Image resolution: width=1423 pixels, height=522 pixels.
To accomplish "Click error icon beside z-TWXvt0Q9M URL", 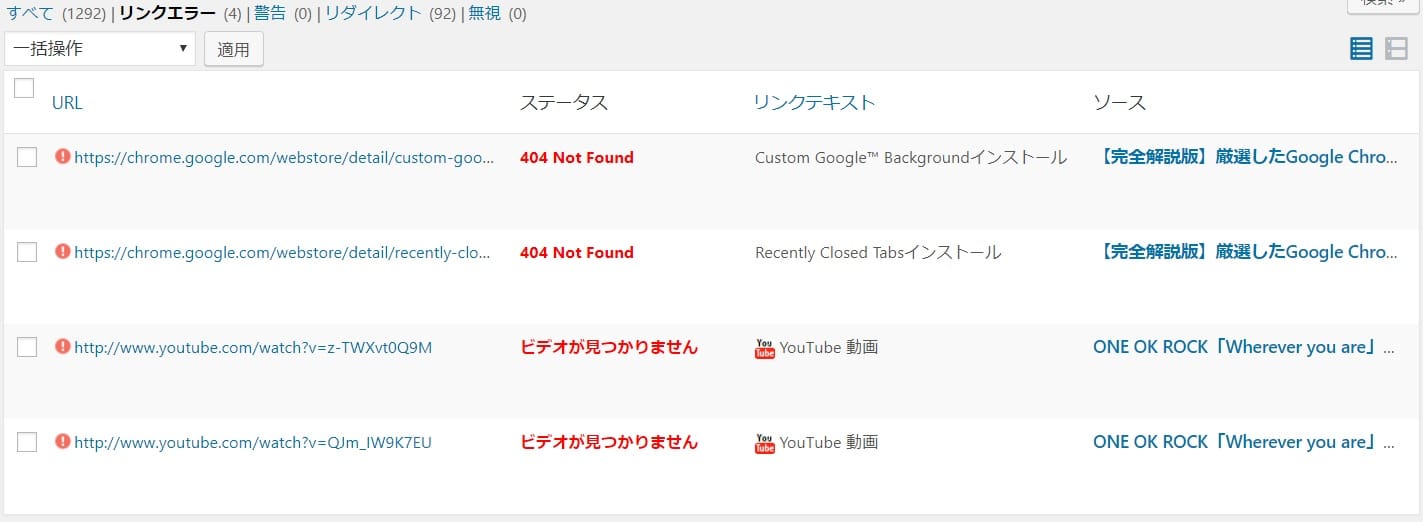I will [x=63, y=347].
